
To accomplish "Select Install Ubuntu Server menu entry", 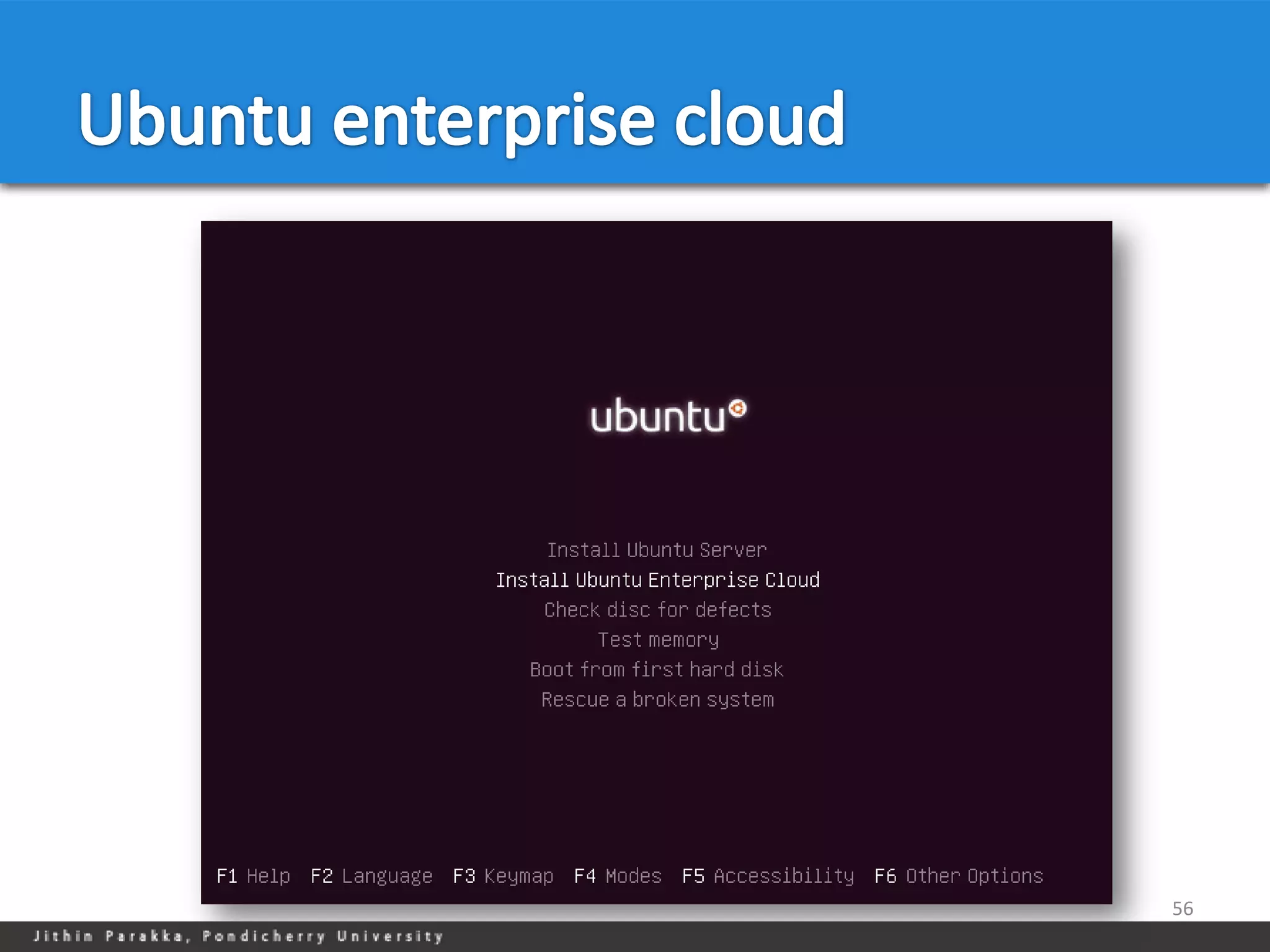I will pyautogui.click(x=657, y=550).
